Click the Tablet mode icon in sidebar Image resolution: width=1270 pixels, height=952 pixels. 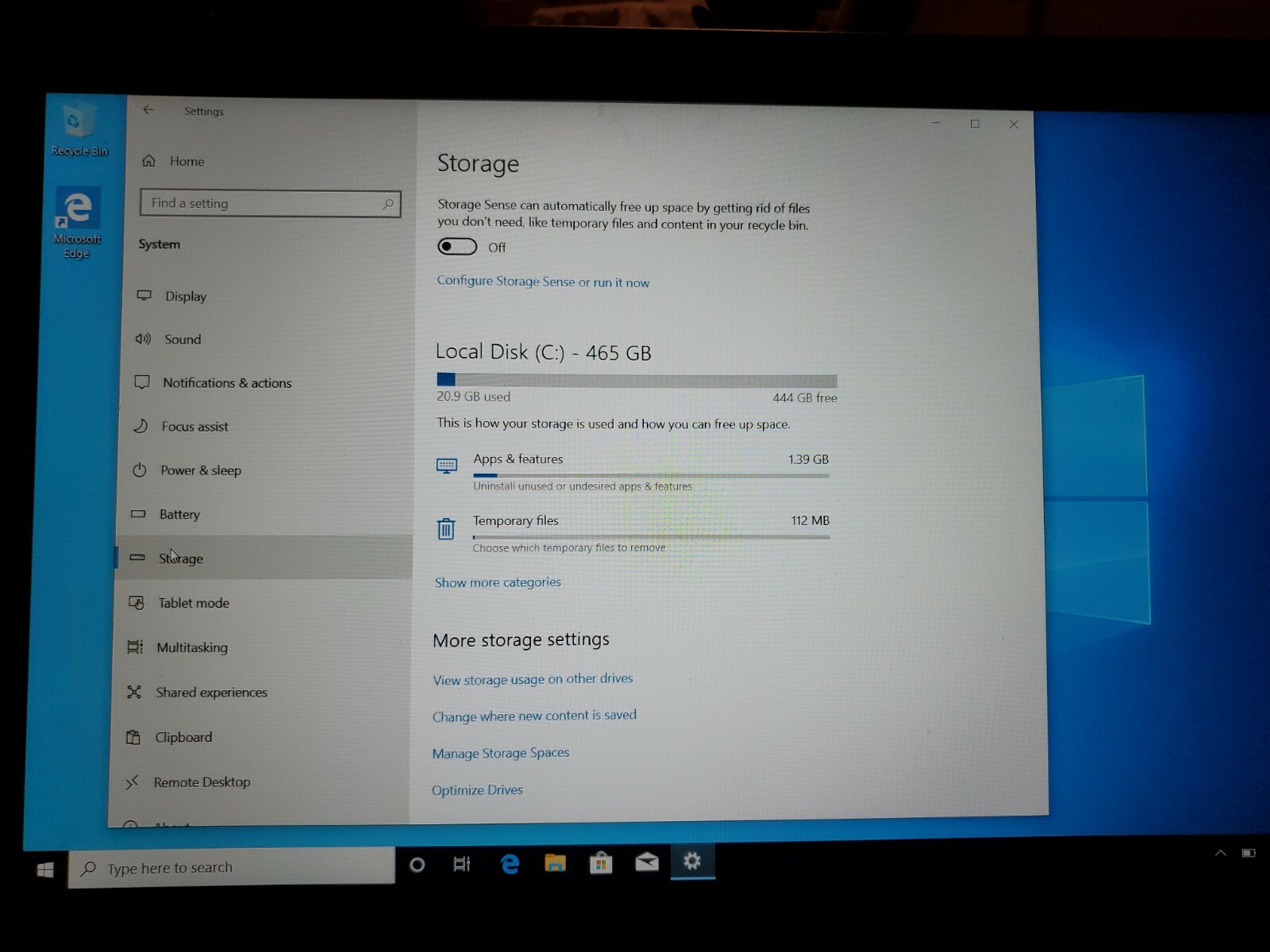137,603
